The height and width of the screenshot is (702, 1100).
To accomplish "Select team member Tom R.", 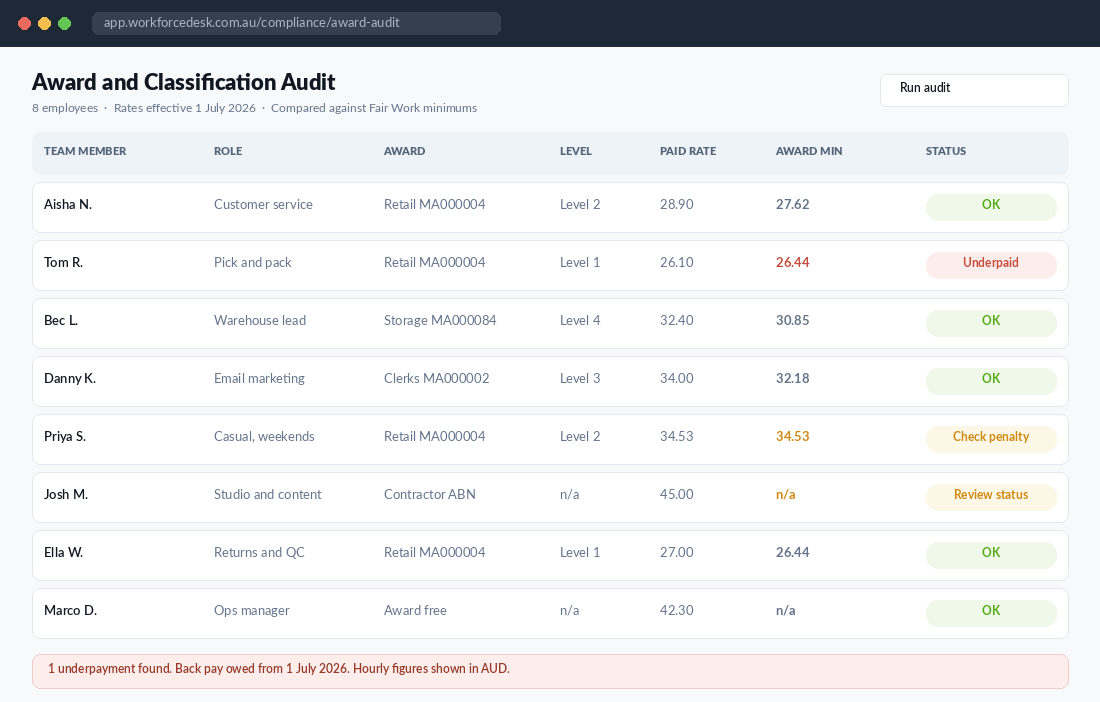I will point(63,262).
